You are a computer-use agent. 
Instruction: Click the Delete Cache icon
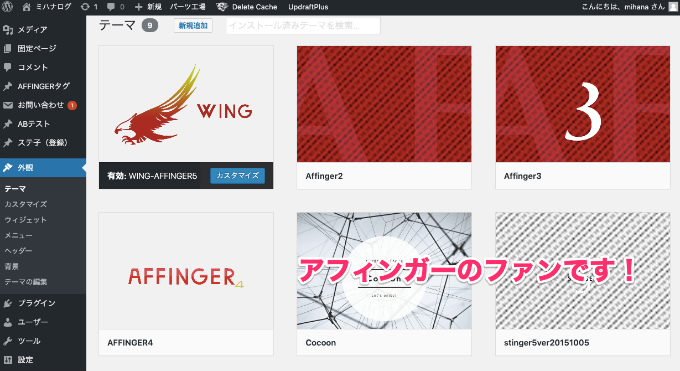pyautogui.click(x=222, y=7)
